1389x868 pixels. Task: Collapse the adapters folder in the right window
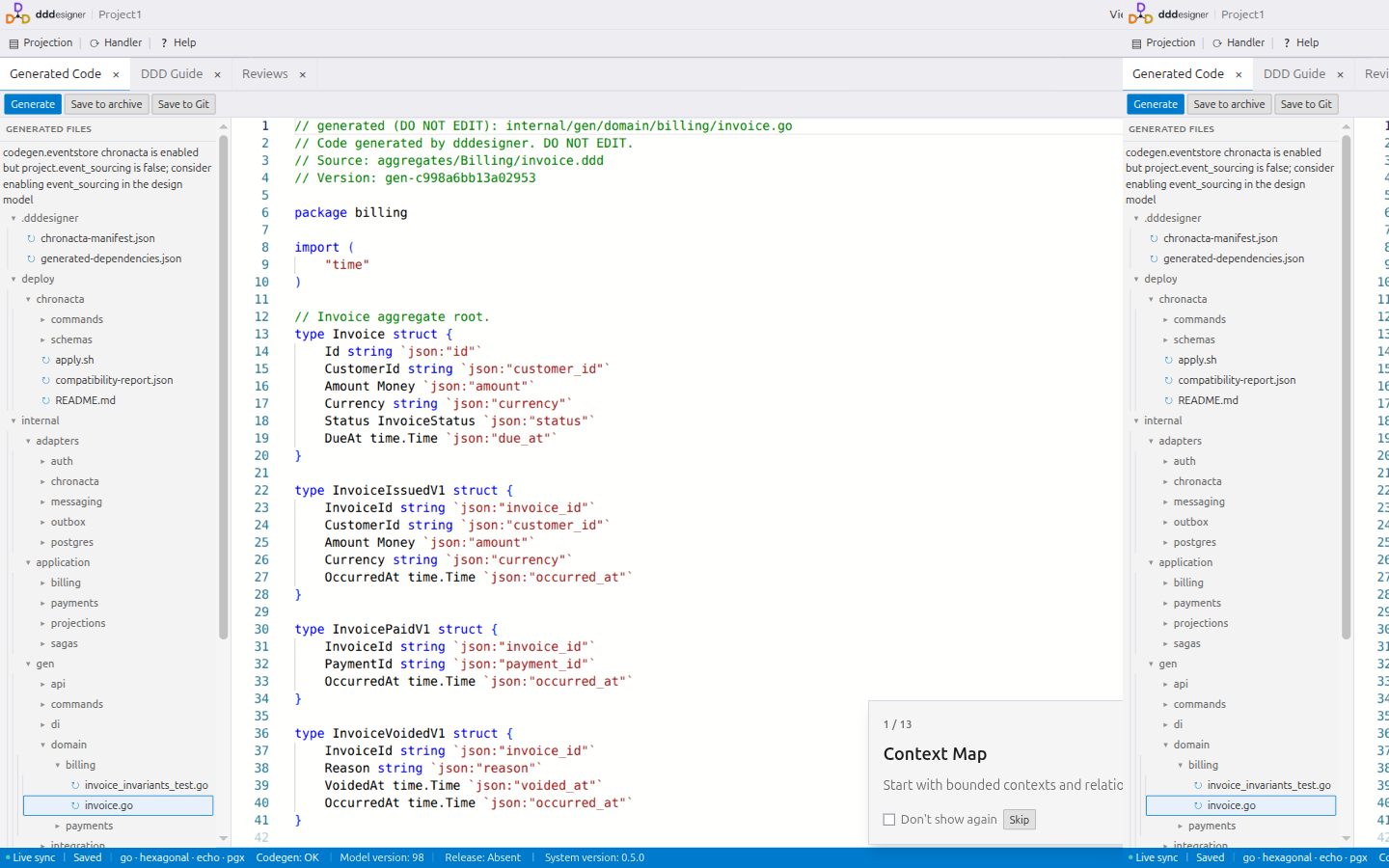[1151, 442]
